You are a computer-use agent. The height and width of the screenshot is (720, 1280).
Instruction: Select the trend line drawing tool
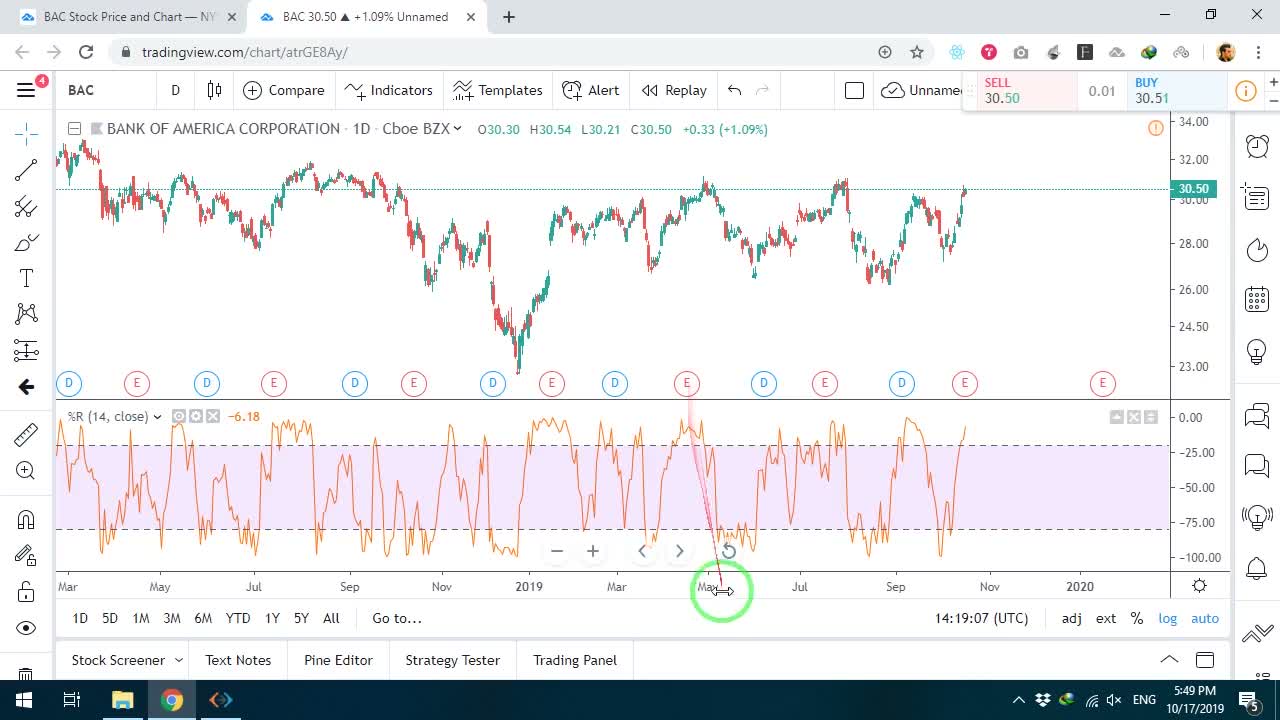[26, 170]
